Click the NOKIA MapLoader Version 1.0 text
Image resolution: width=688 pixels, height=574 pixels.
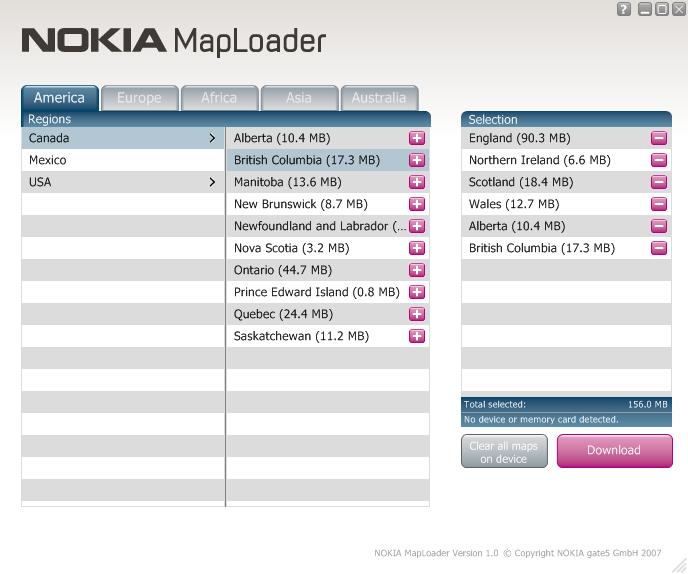(x=436, y=553)
